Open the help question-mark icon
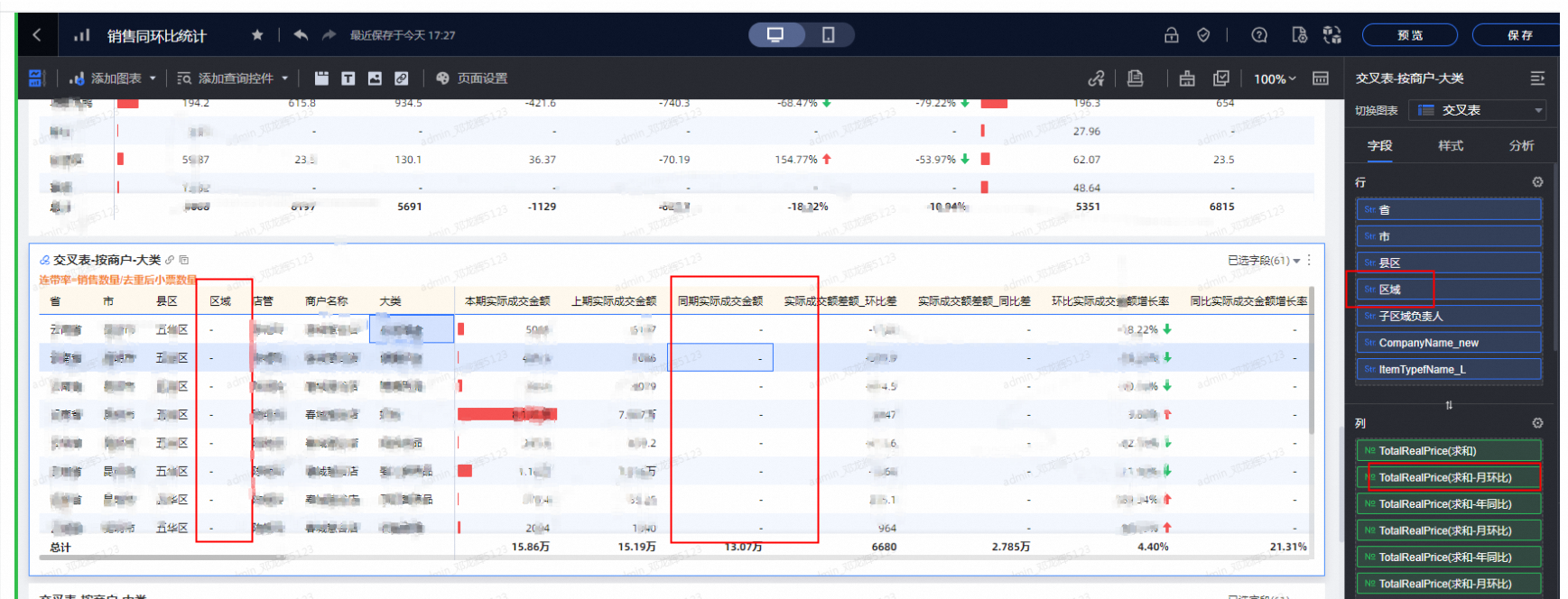Image resolution: width=1568 pixels, height=599 pixels. (1259, 35)
